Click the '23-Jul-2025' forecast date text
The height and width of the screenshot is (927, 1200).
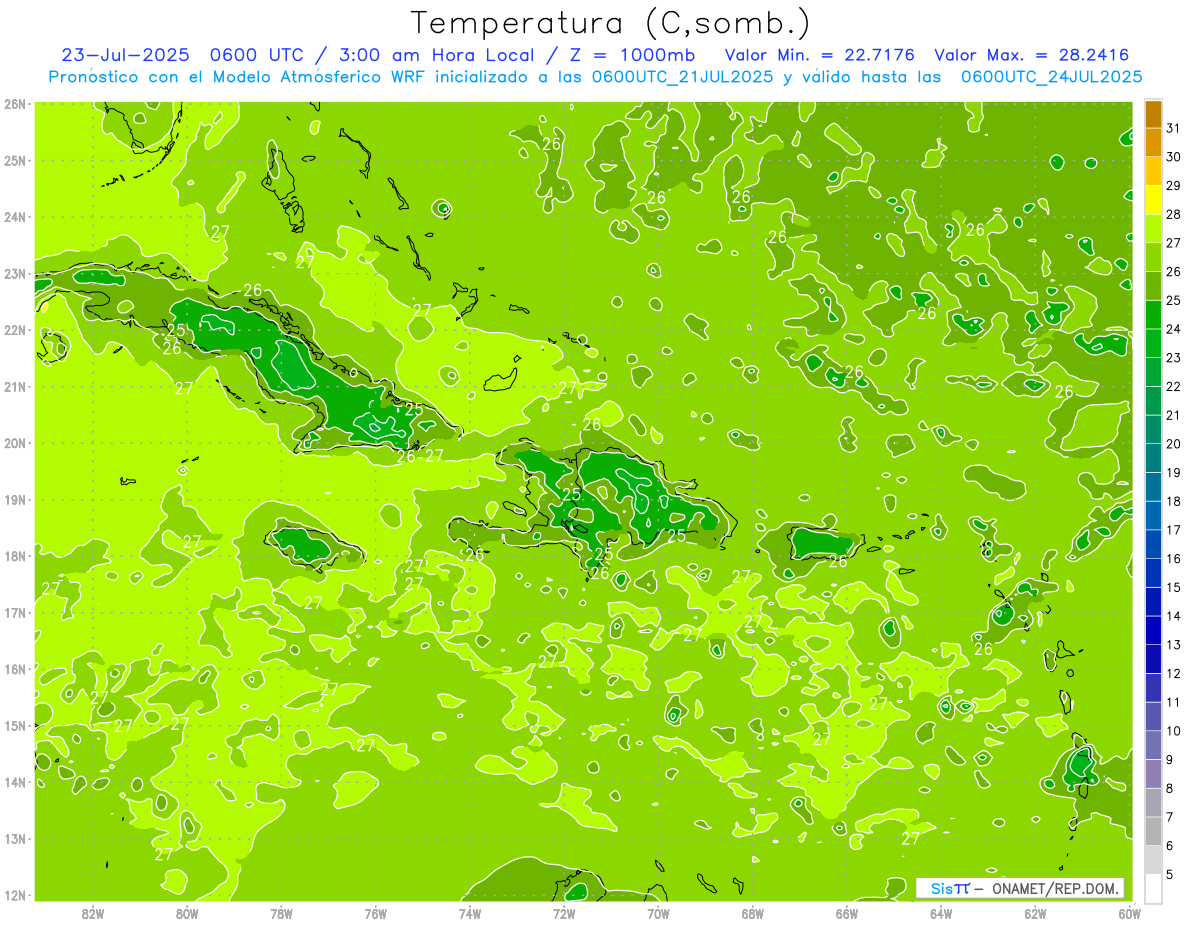[124, 56]
